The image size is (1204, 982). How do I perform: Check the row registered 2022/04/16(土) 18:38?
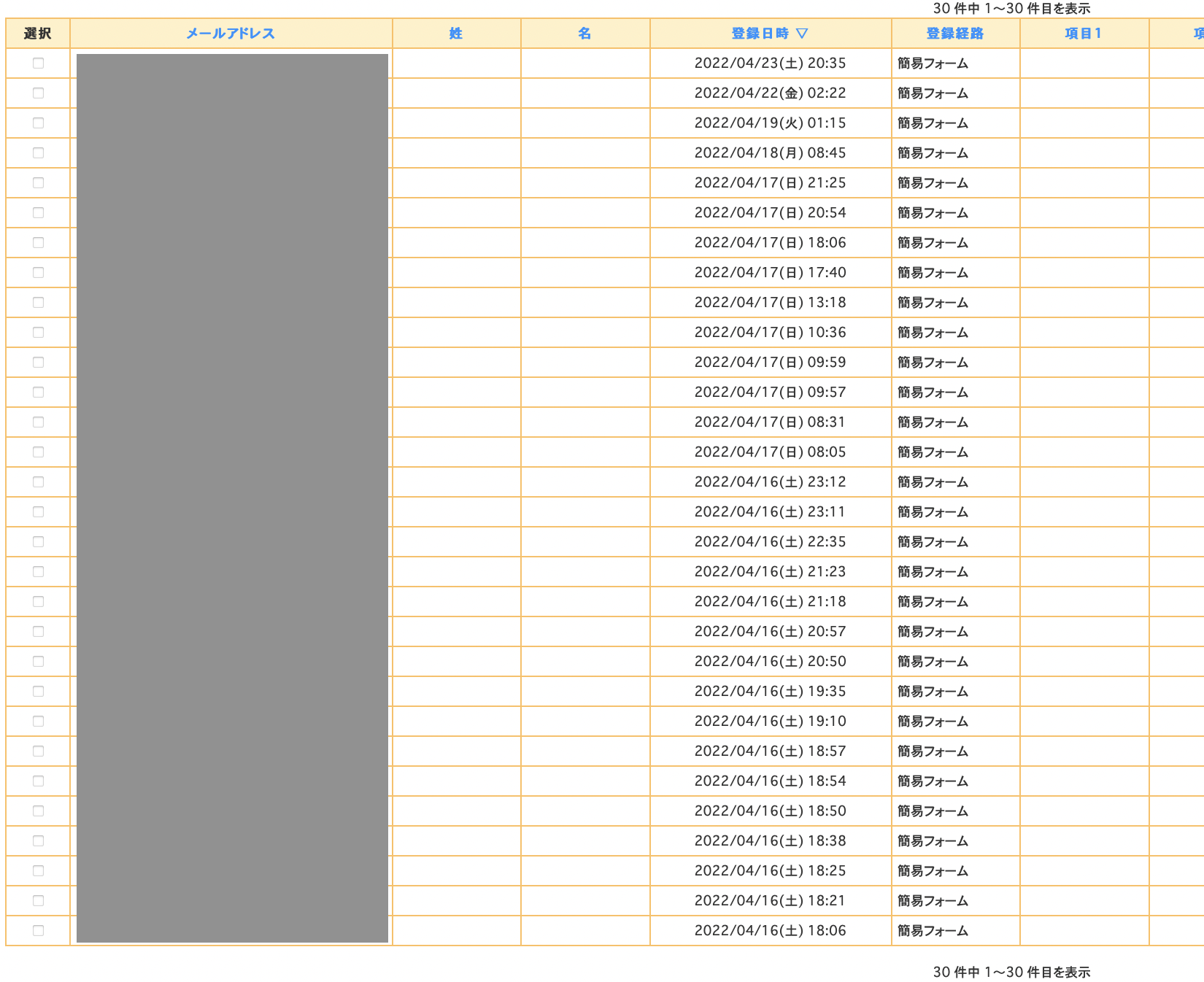(39, 841)
